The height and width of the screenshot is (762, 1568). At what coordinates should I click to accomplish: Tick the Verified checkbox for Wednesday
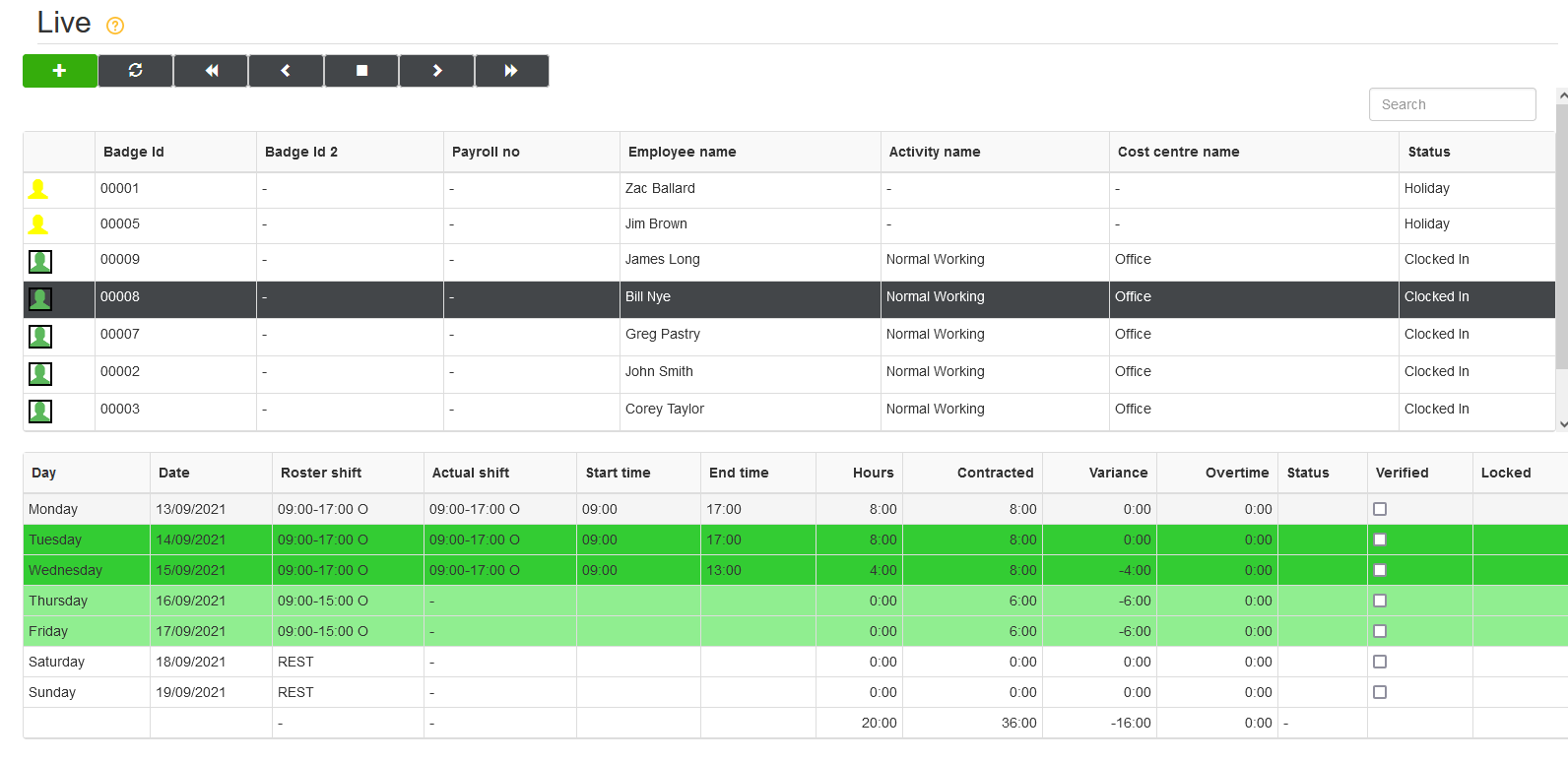[x=1380, y=570]
